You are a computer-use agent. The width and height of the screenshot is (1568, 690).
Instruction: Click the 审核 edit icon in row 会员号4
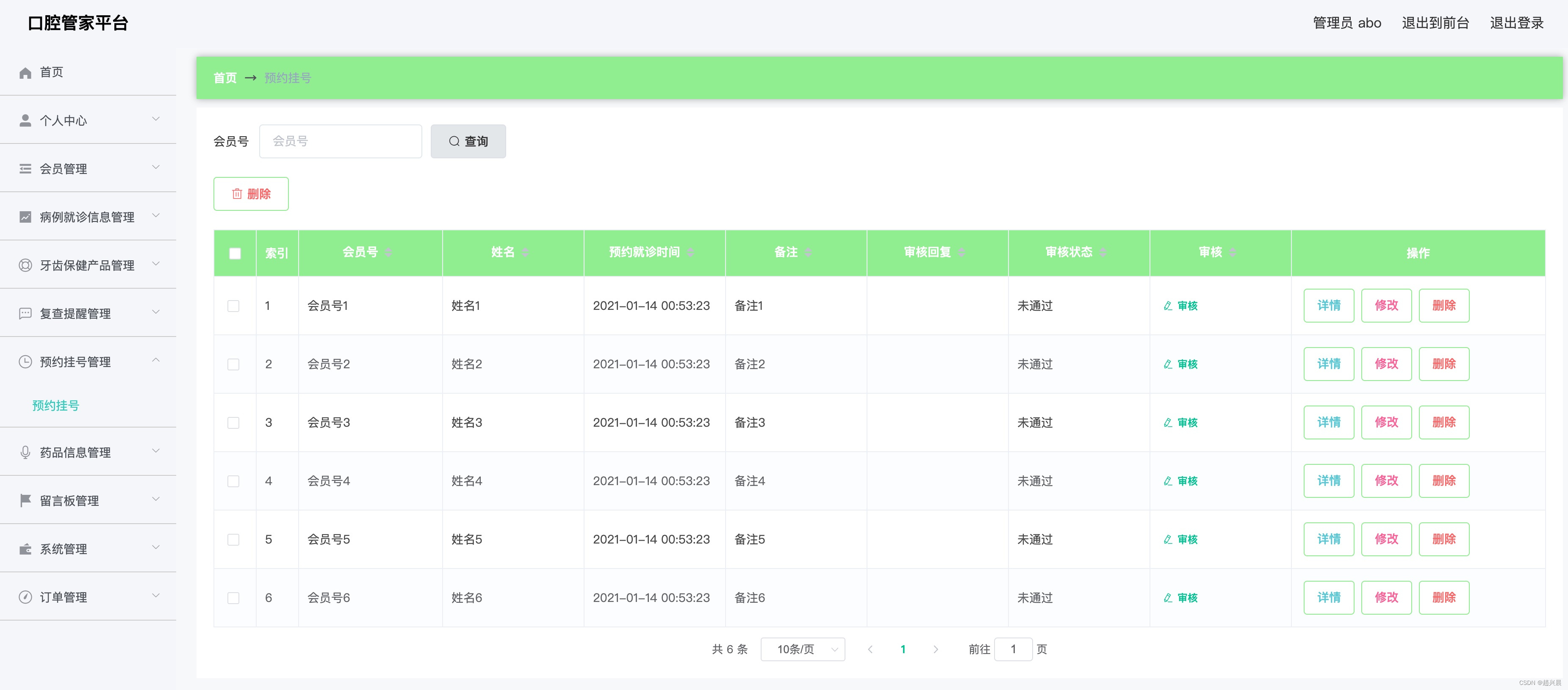(x=1167, y=481)
